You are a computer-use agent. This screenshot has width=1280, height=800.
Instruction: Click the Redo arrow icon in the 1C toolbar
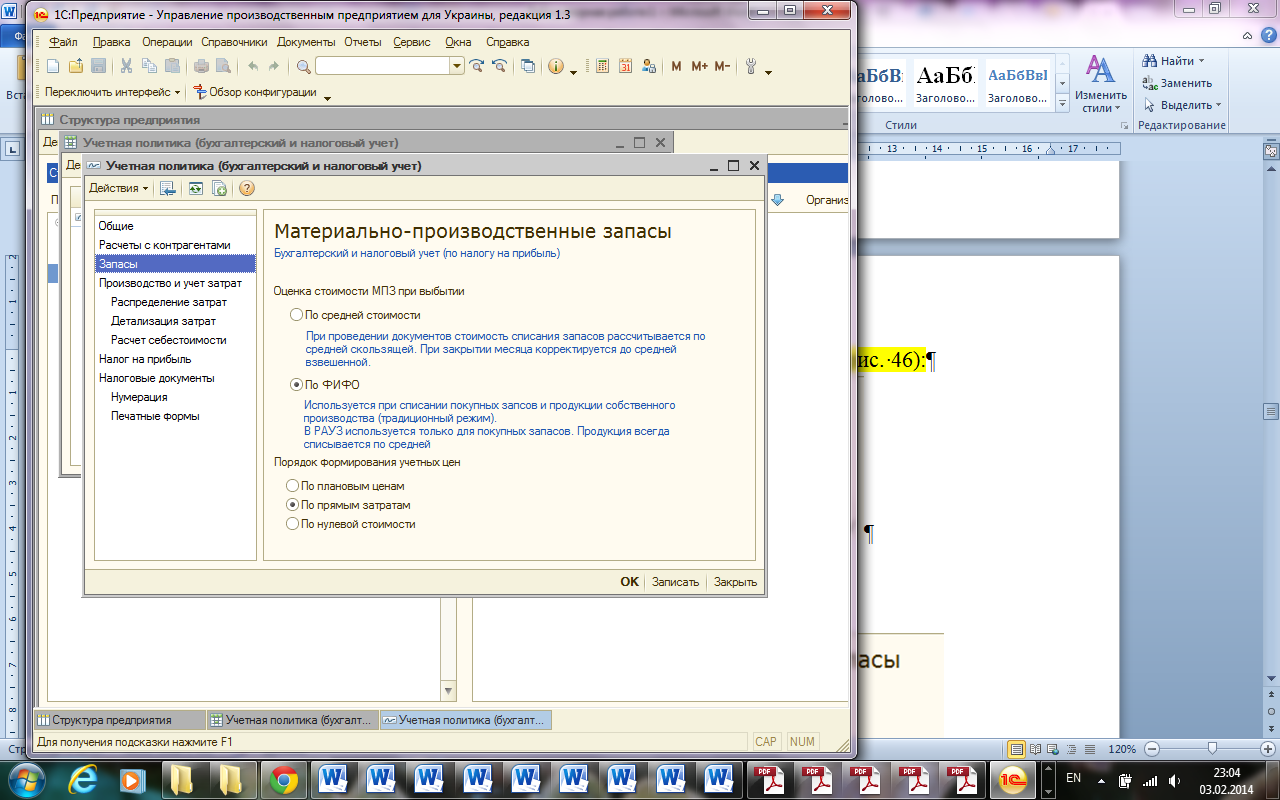[274, 66]
